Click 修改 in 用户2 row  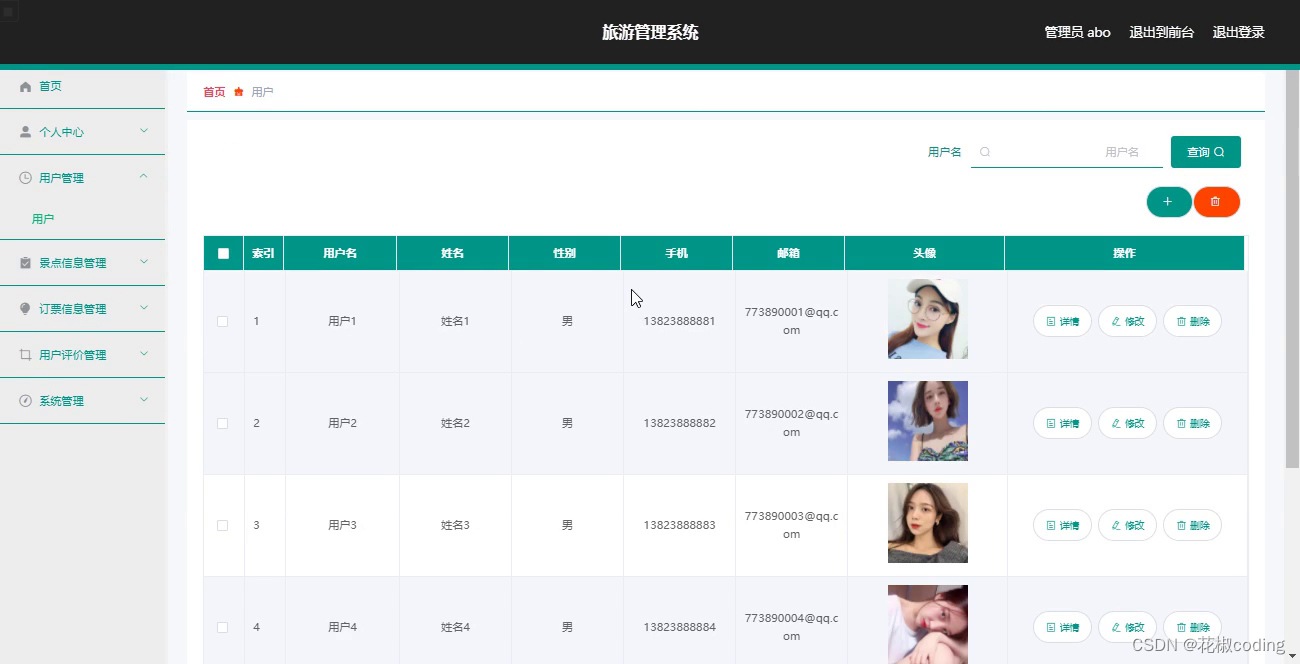(x=1127, y=424)
